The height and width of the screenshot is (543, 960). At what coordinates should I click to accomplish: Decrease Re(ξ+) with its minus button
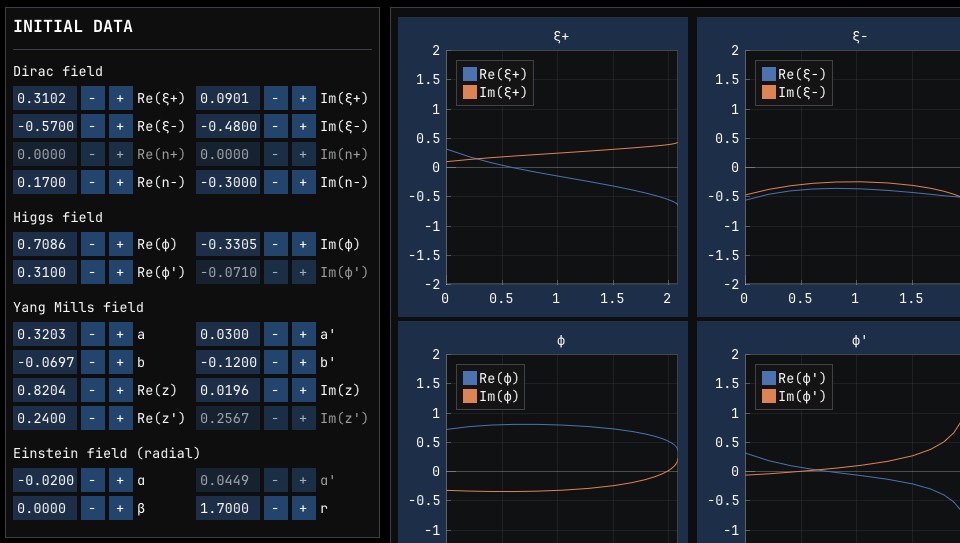click(x=92, y=98)
